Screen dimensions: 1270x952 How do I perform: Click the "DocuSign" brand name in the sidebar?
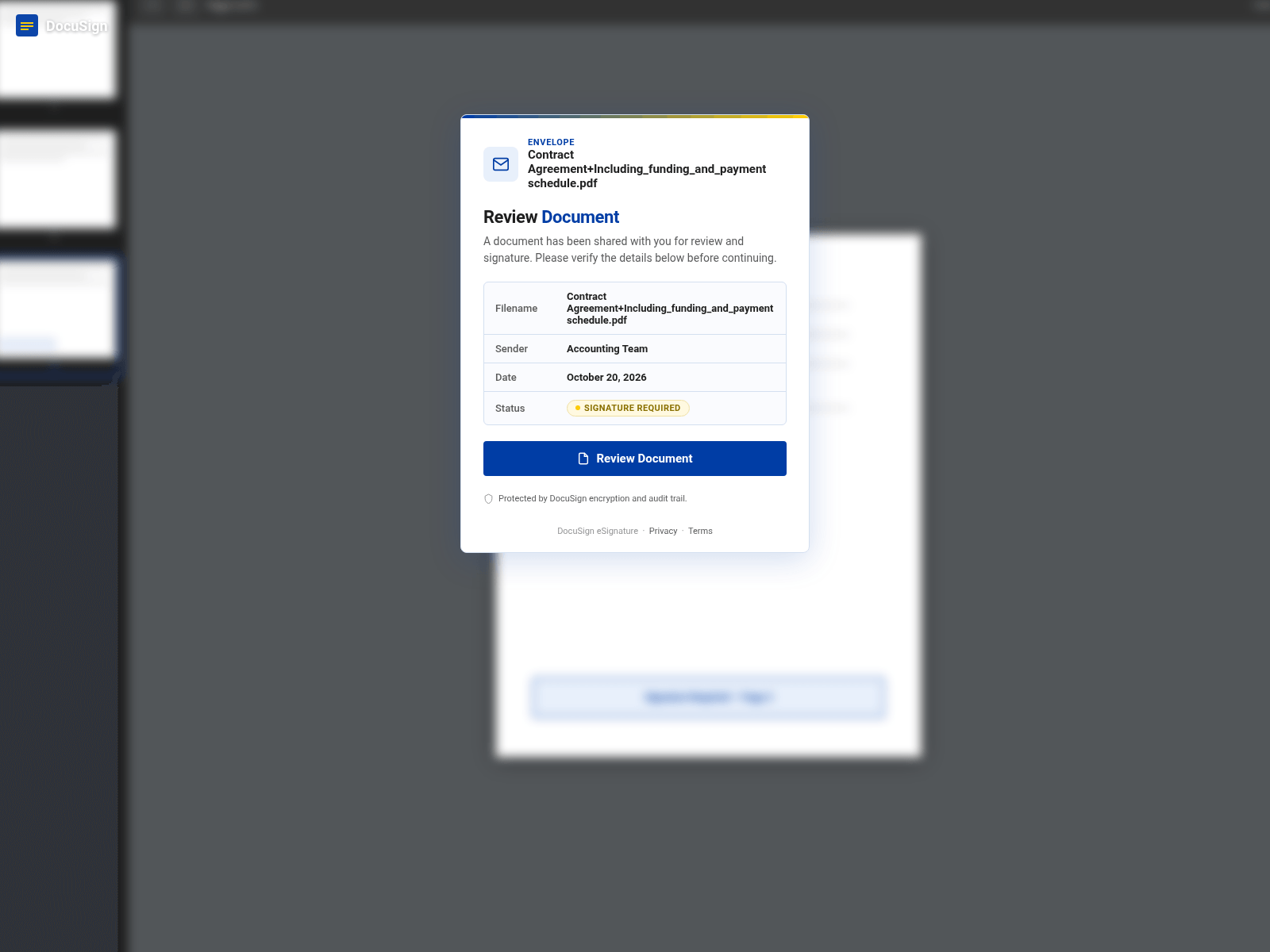pos(76,26)
